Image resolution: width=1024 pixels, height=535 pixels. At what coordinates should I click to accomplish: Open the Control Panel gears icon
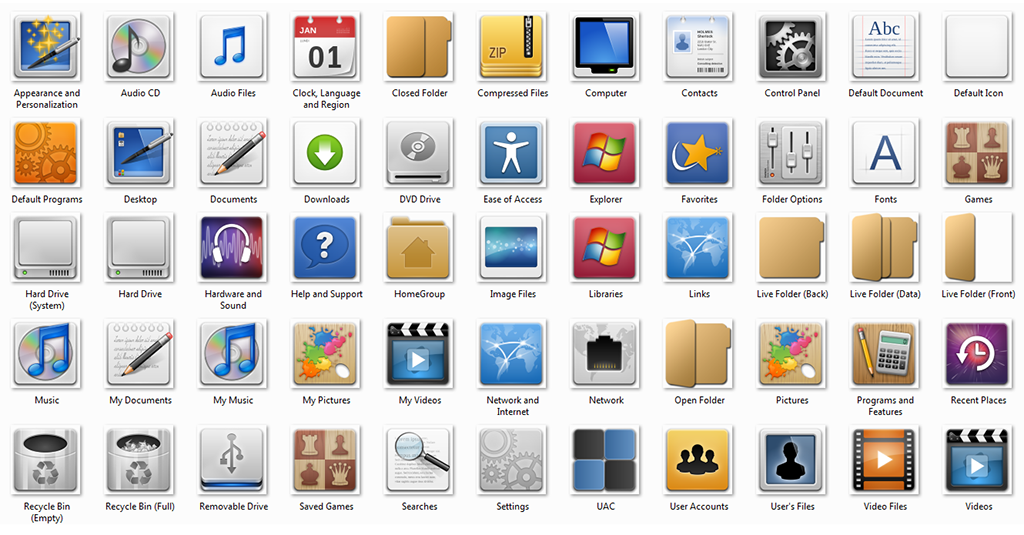(x=792, y=47)
